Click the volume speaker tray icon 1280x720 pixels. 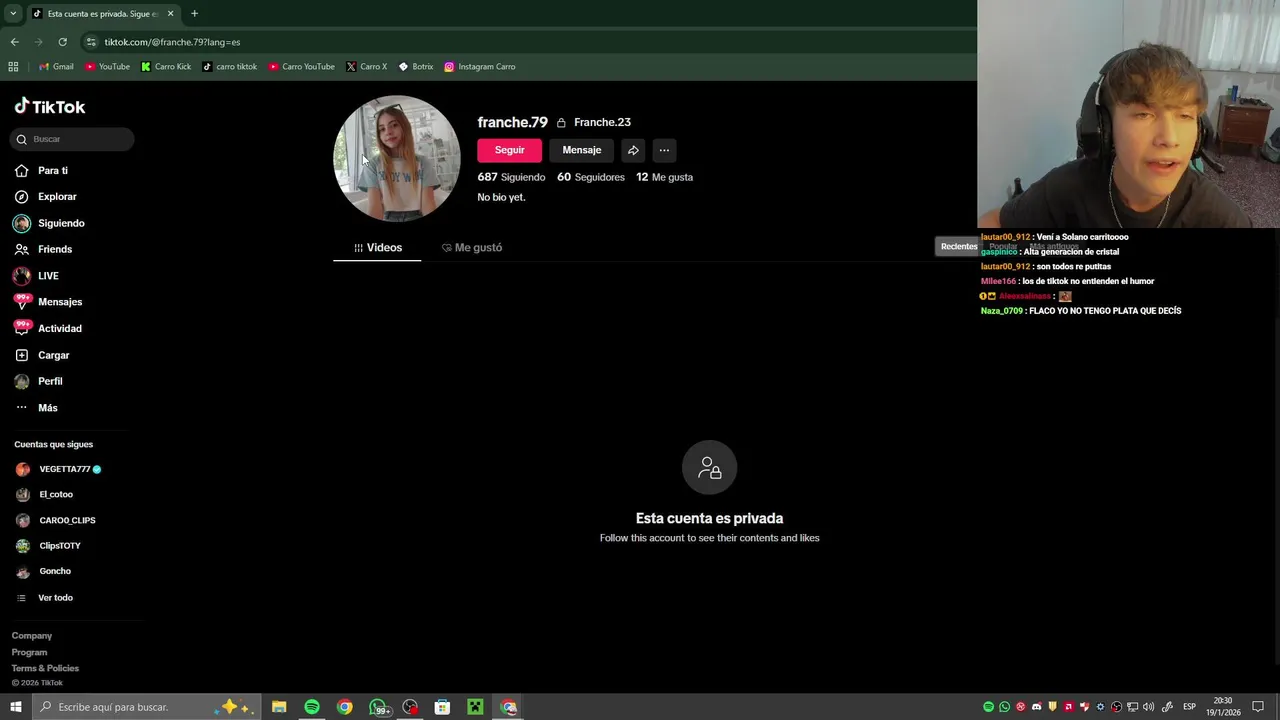(1148, 707)
